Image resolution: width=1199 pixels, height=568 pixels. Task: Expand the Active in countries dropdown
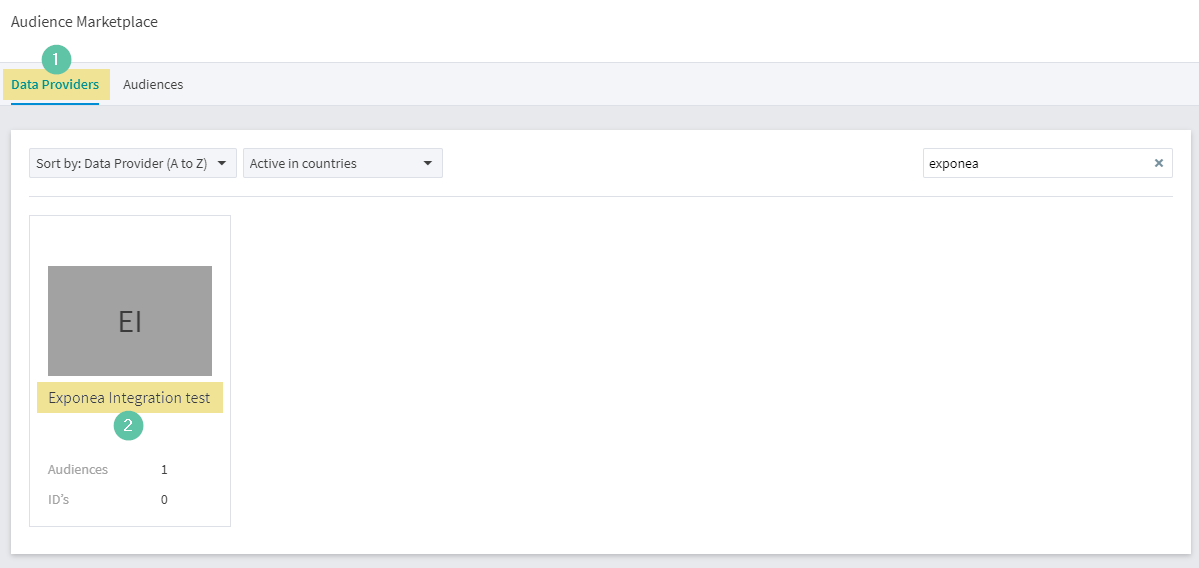coord(343,163)
